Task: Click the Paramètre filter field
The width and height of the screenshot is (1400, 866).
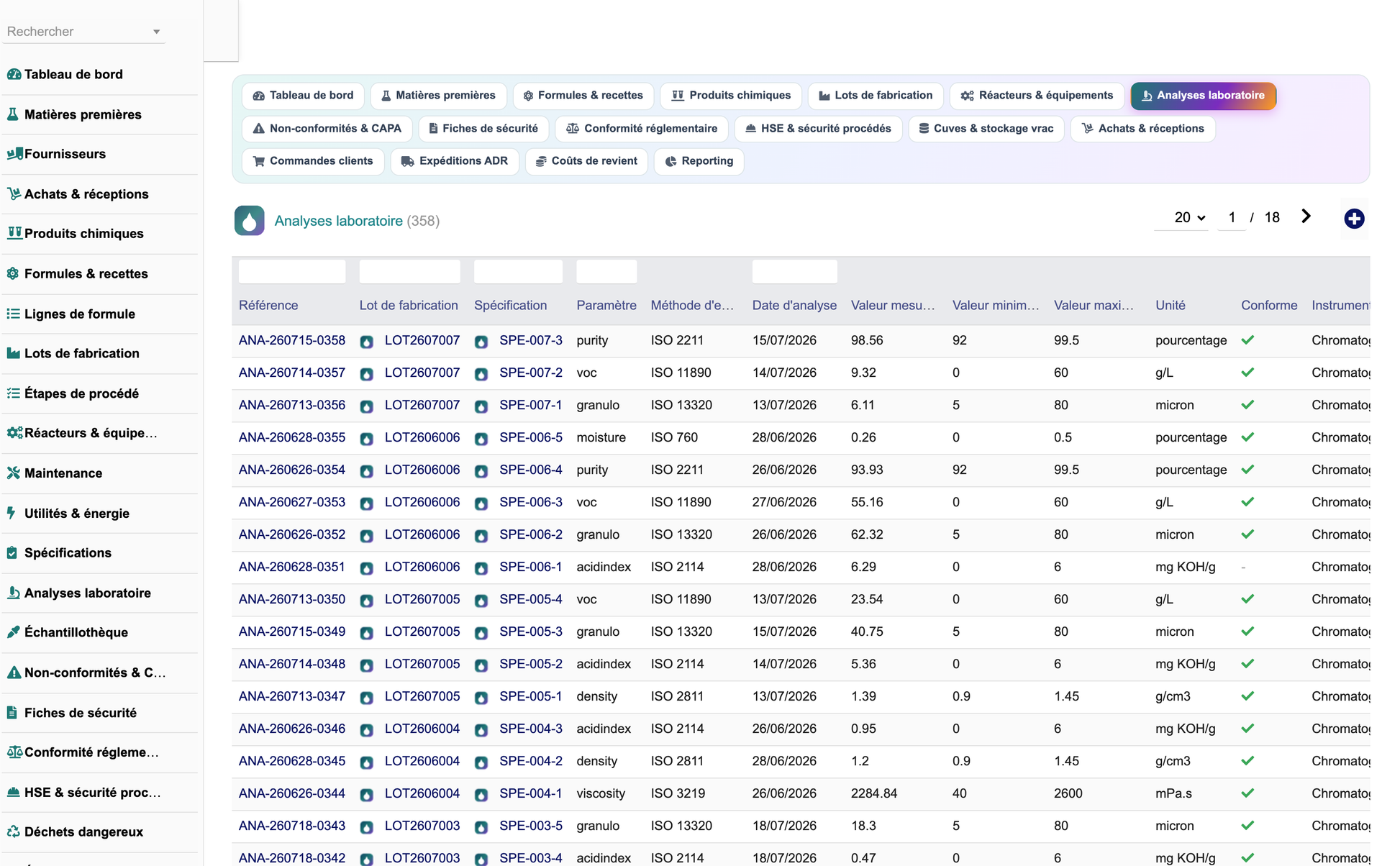Action: [x=606, y=272]
